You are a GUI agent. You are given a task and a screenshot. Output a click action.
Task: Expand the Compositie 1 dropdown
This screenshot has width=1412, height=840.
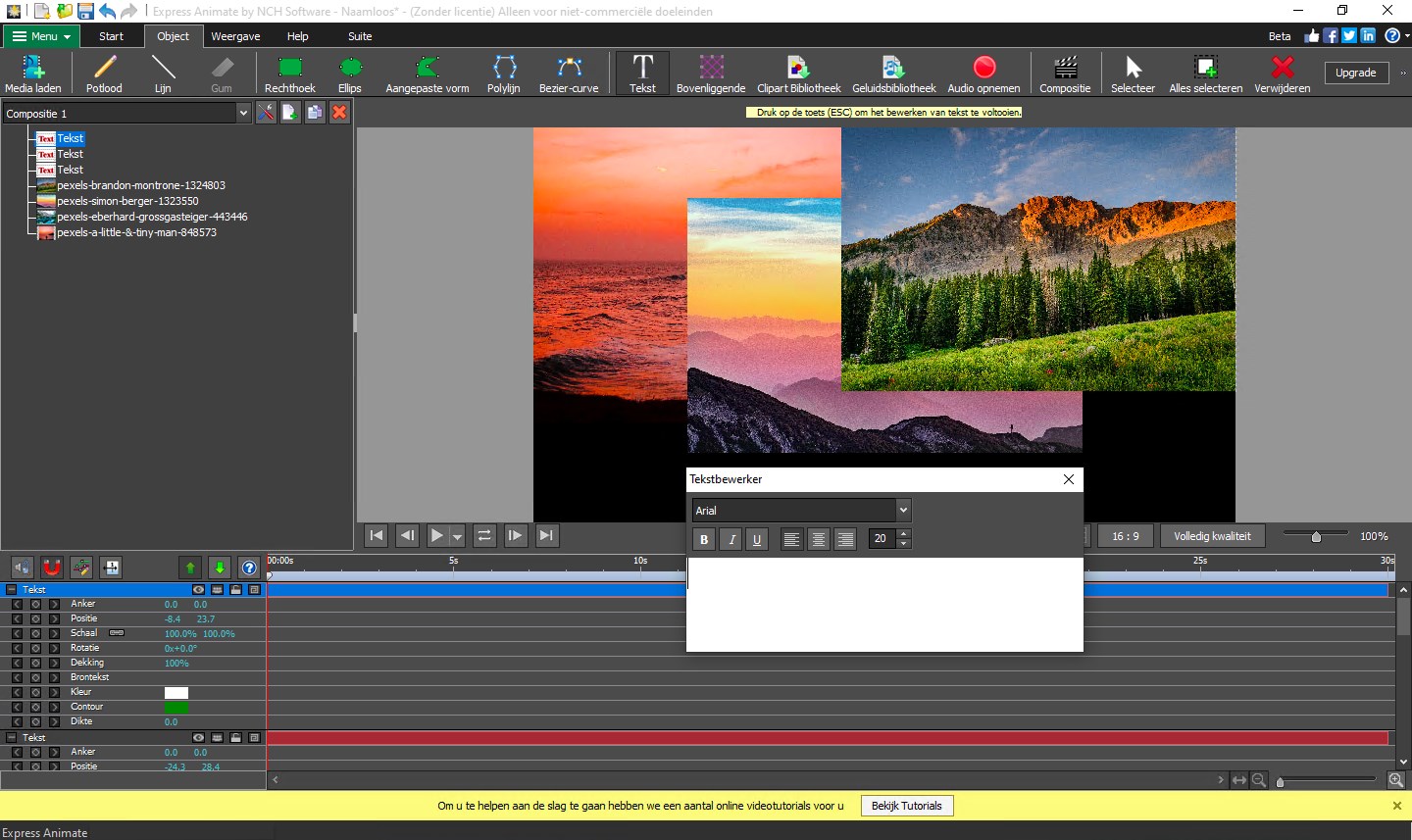243,114
